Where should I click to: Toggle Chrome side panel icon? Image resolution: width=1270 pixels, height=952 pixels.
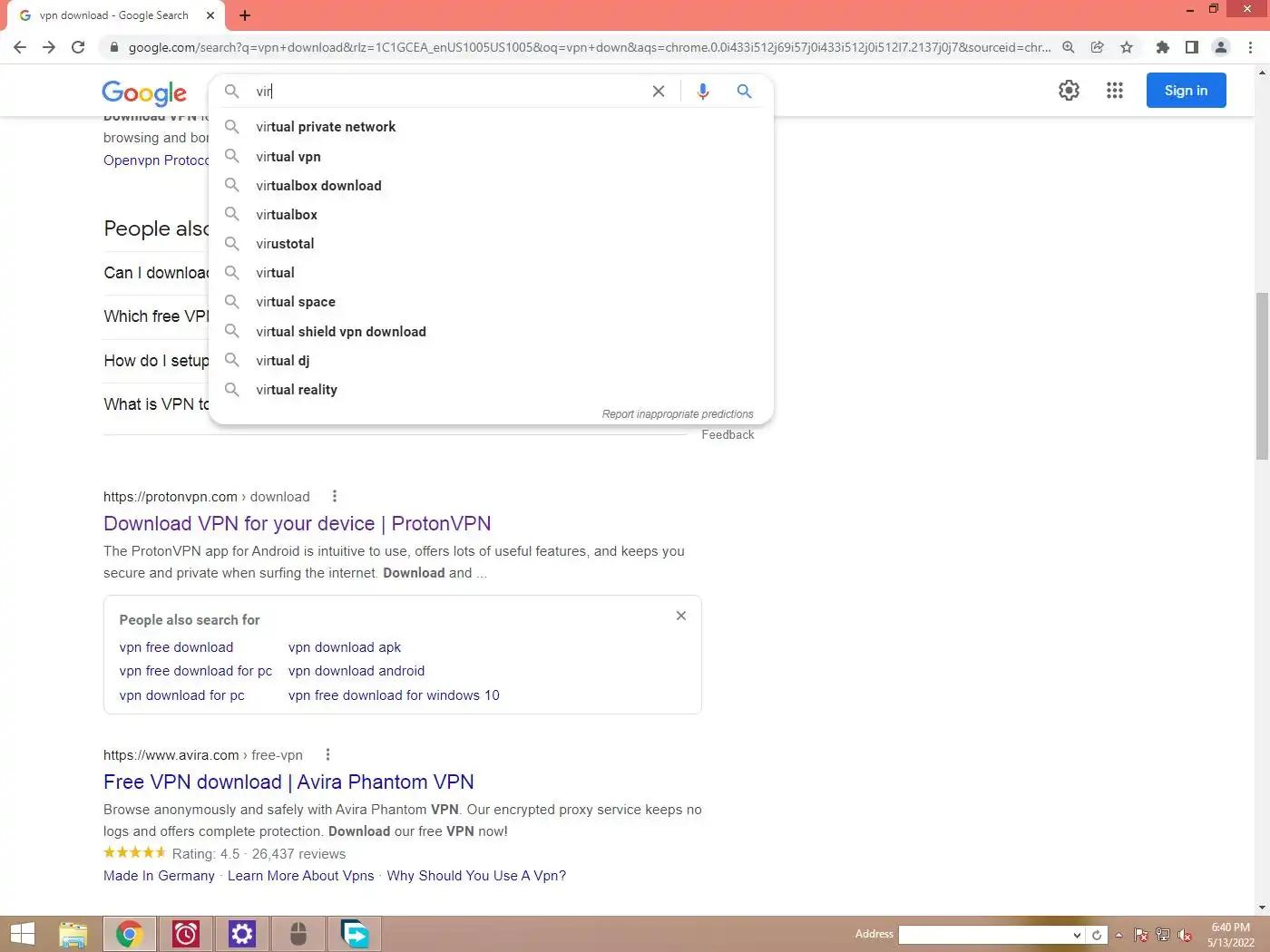click(1192, 47)
